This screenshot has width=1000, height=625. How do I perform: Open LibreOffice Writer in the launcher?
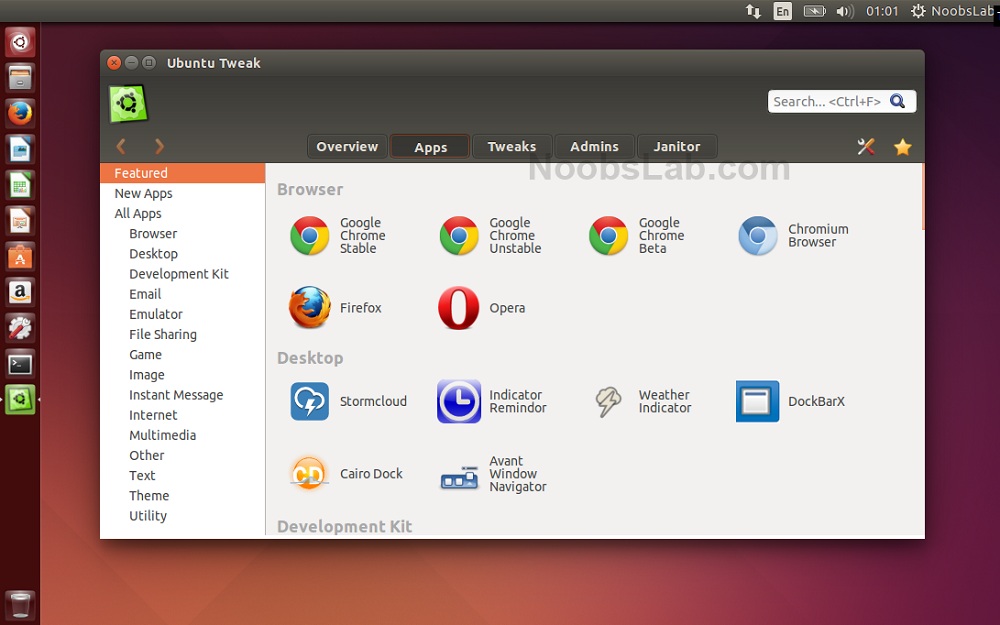point(20,149)
